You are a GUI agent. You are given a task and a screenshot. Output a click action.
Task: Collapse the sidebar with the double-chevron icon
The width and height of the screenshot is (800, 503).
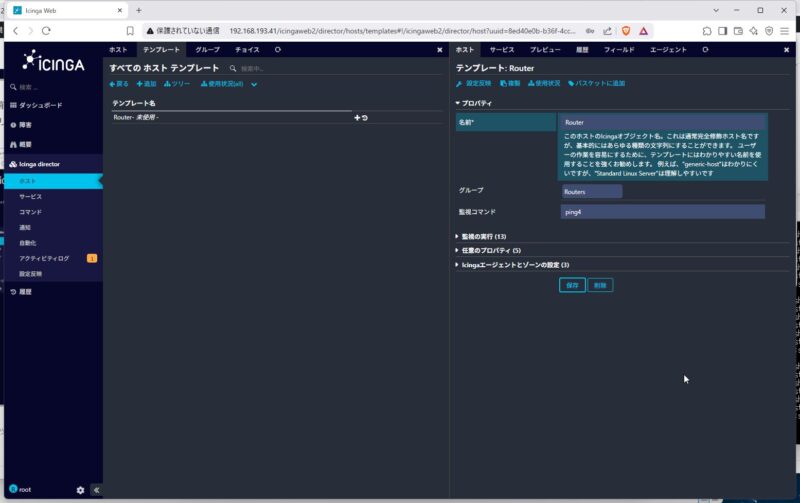(x=96, y=490)
